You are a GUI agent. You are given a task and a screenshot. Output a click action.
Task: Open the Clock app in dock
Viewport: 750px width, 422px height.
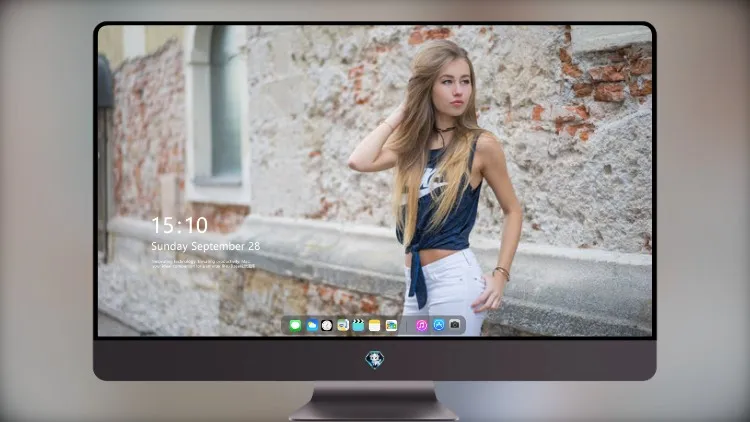(327, 326)
